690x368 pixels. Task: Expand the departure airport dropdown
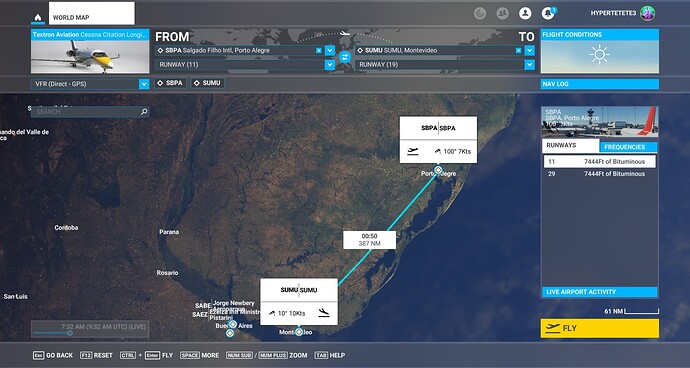330,51
